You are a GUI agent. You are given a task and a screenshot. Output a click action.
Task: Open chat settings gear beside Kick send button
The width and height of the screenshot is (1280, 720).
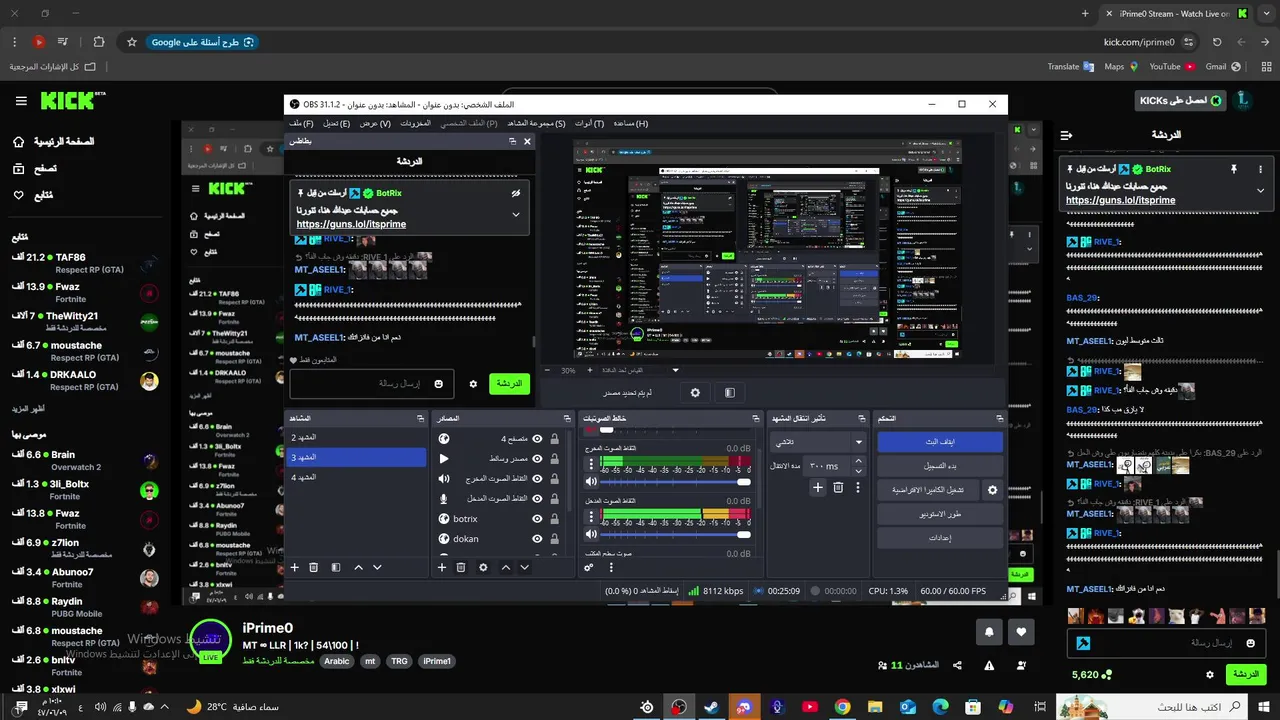[x=1209, y=675]
